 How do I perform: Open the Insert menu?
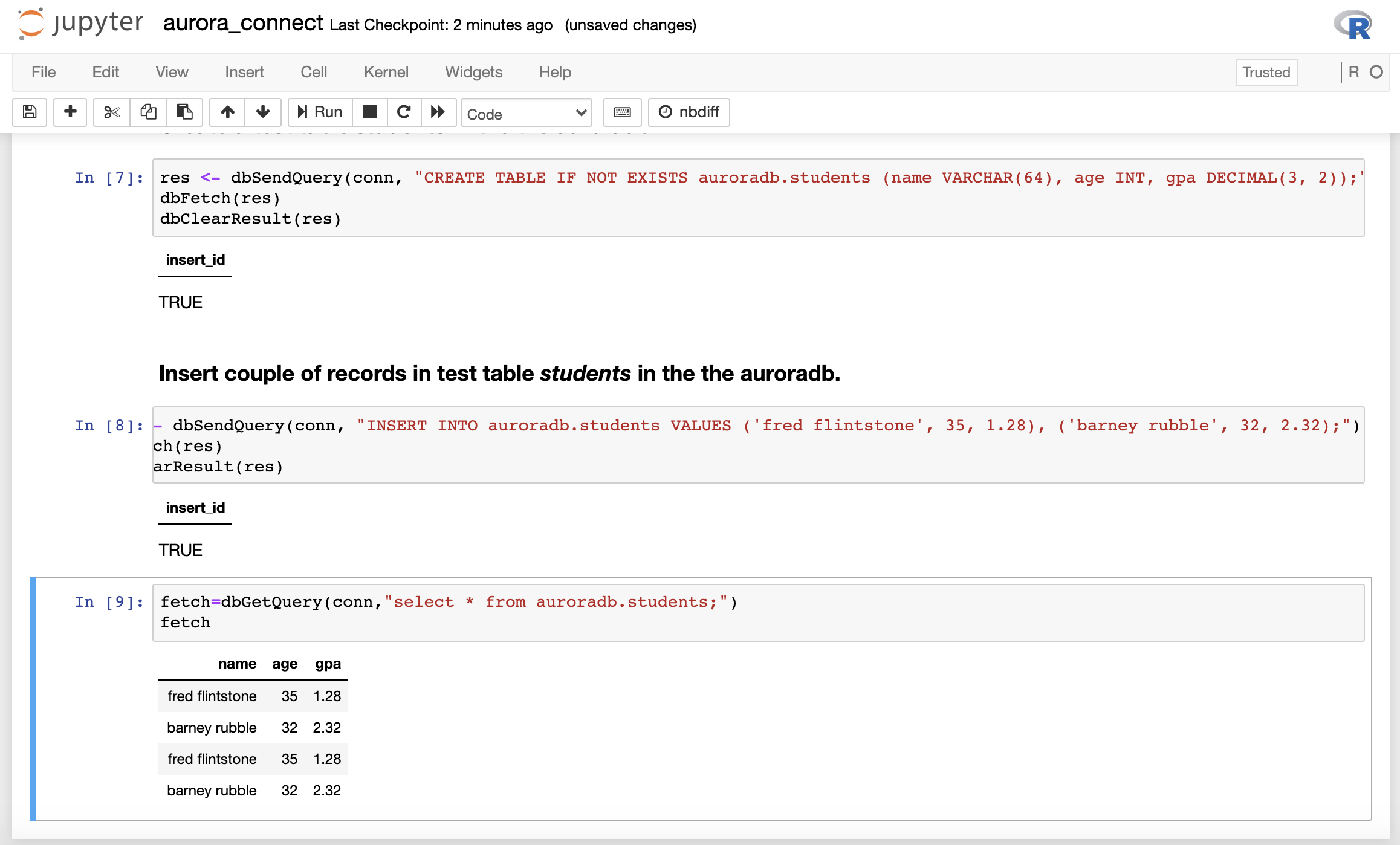[244, 72]
